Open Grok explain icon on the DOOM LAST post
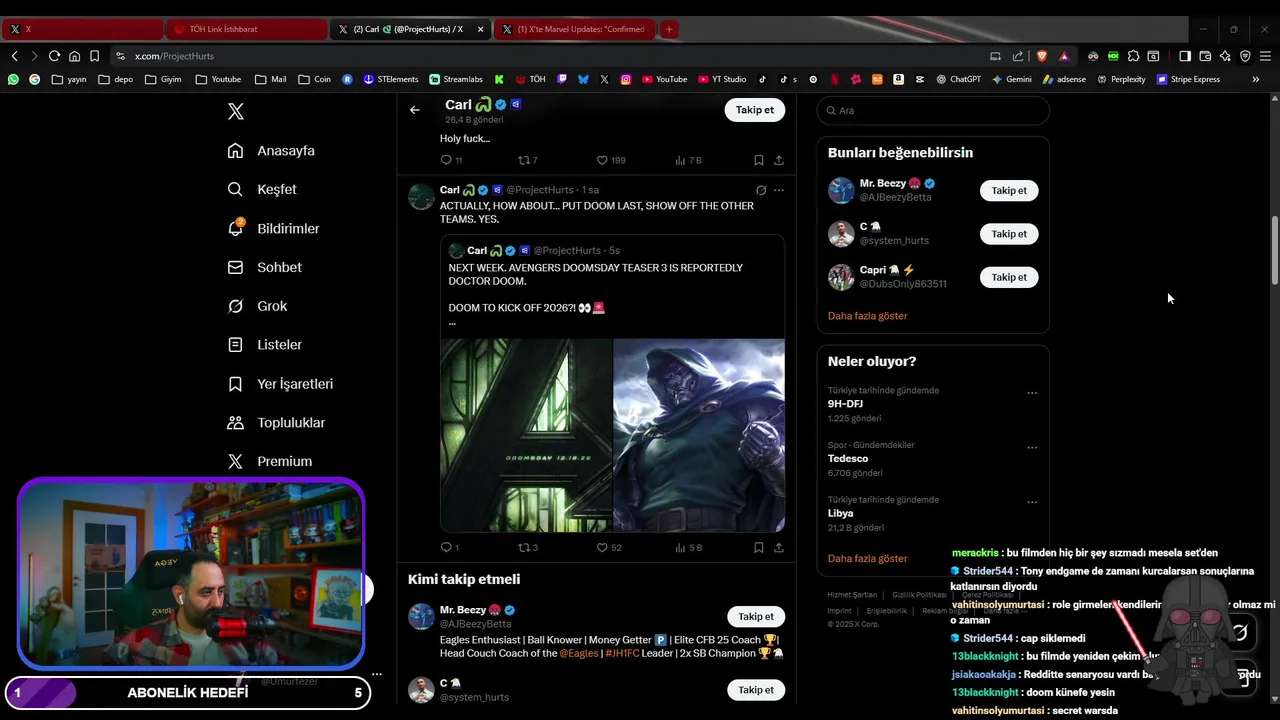Viewport: 1280px width, 720px height. (x=761, y=190)
